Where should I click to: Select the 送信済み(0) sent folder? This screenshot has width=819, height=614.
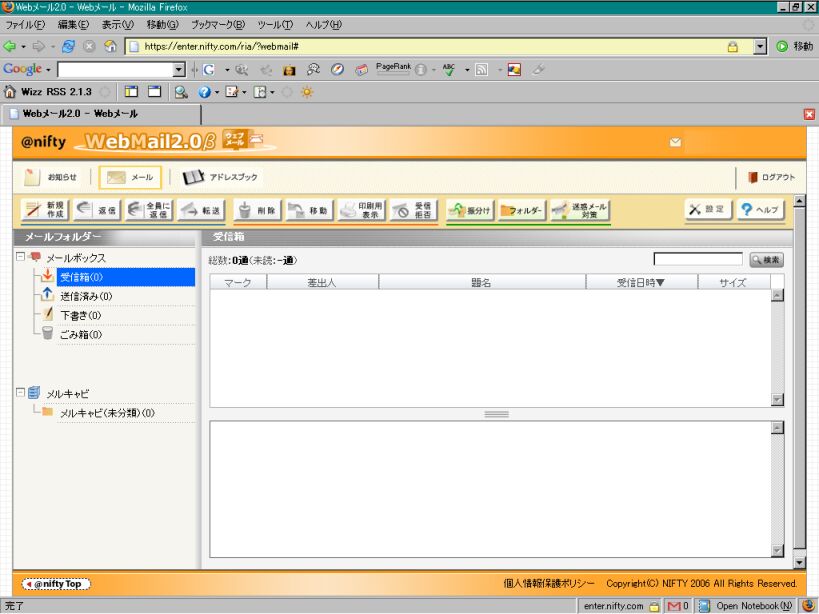[86, 296]
